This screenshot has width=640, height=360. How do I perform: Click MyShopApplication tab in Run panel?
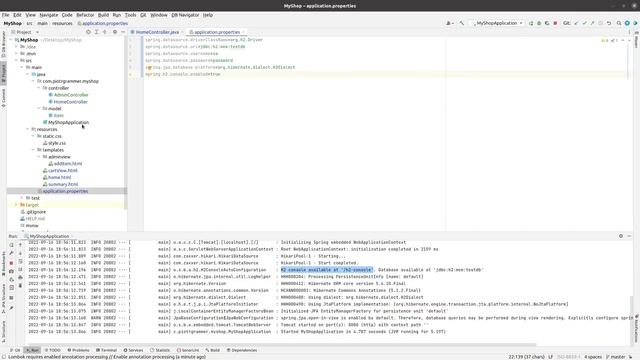pos(49,236)
